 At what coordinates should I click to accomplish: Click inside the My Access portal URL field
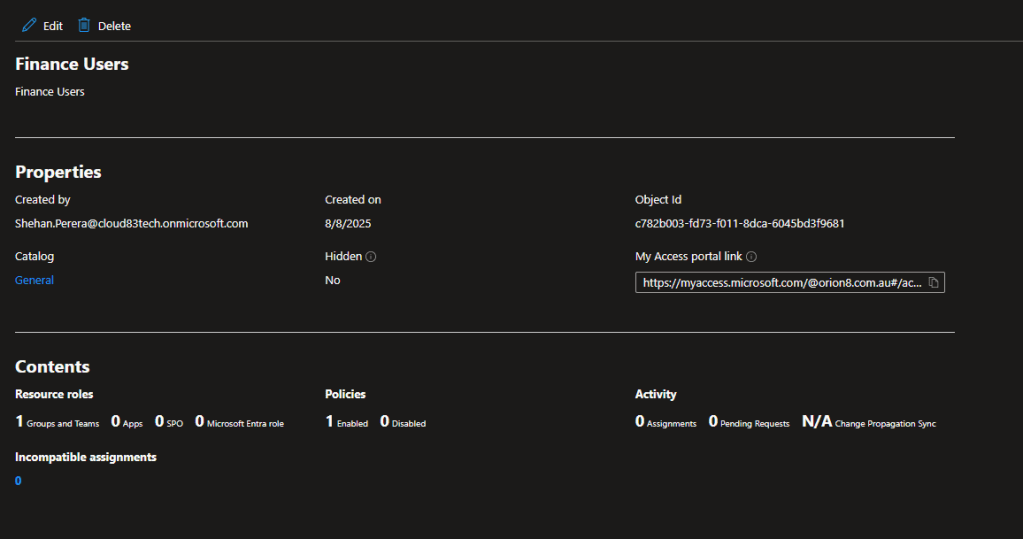tap(780, 283)
